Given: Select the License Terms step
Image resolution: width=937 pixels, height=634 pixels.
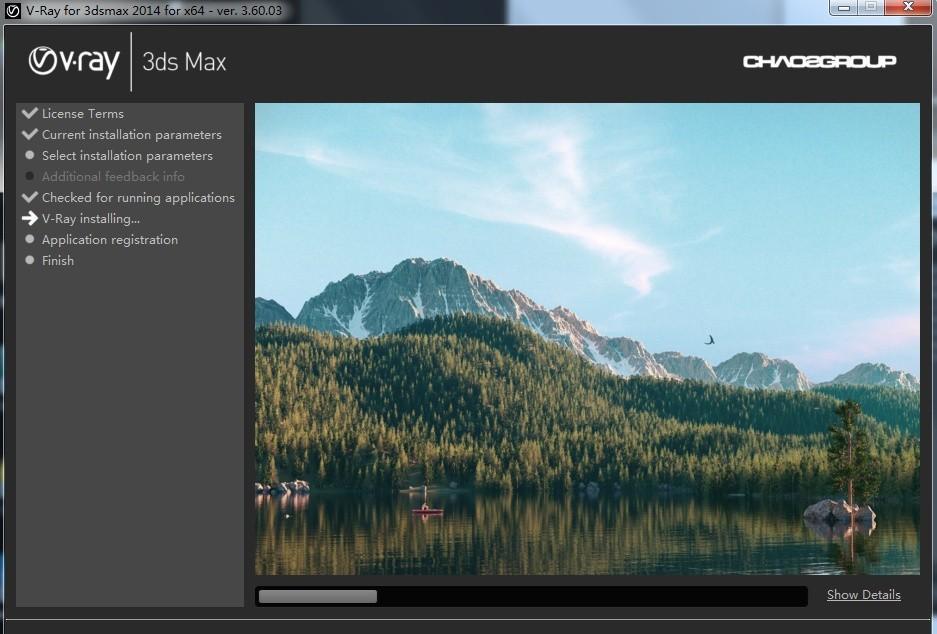Looking at the screenshot, I should pyautogui.click(x=82, y=114).
